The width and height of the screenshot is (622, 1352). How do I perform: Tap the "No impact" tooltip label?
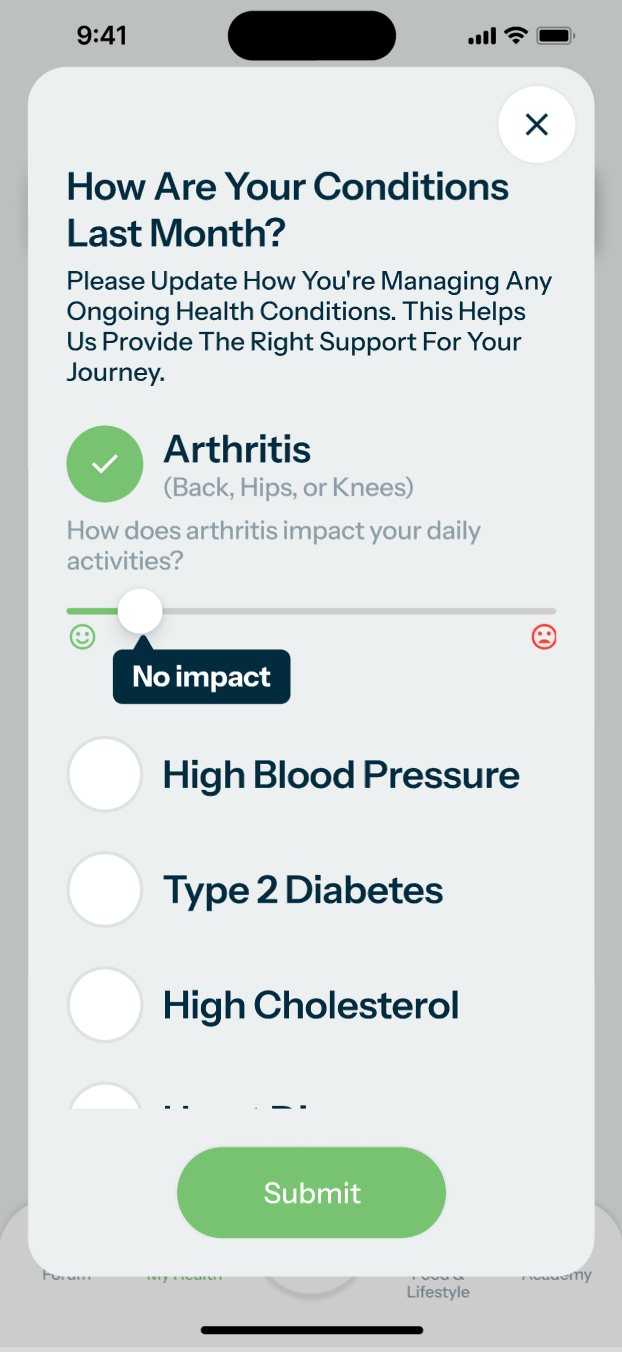tap(202, 677)
